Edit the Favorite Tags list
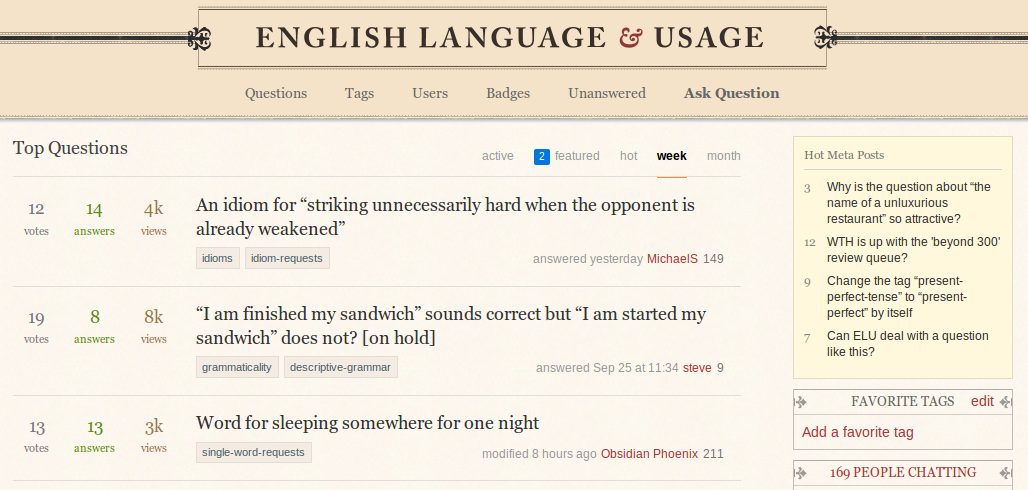 (x=982, y=401)
